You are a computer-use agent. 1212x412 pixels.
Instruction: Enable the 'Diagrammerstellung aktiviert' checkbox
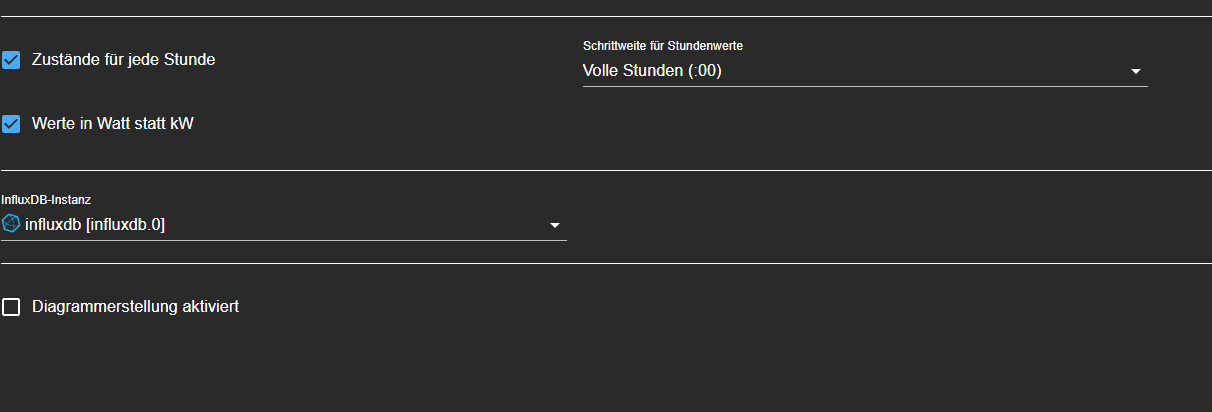[11, 307]
